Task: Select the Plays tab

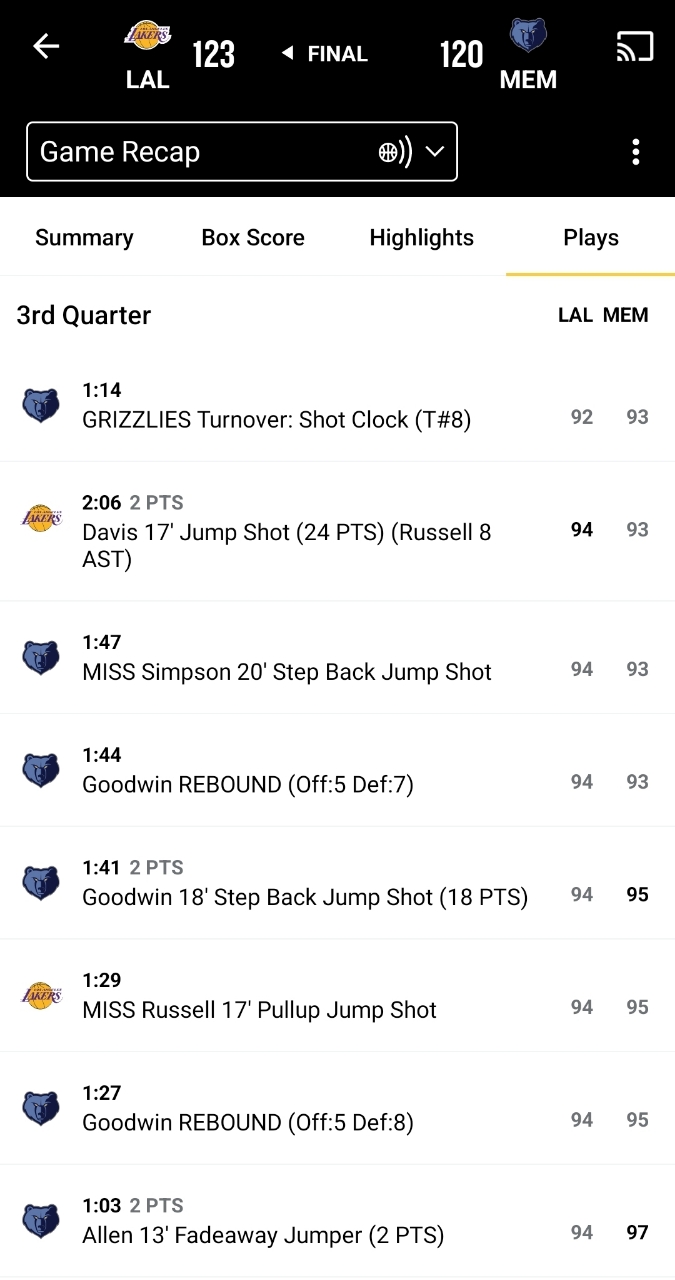Action: click(591, 238)
